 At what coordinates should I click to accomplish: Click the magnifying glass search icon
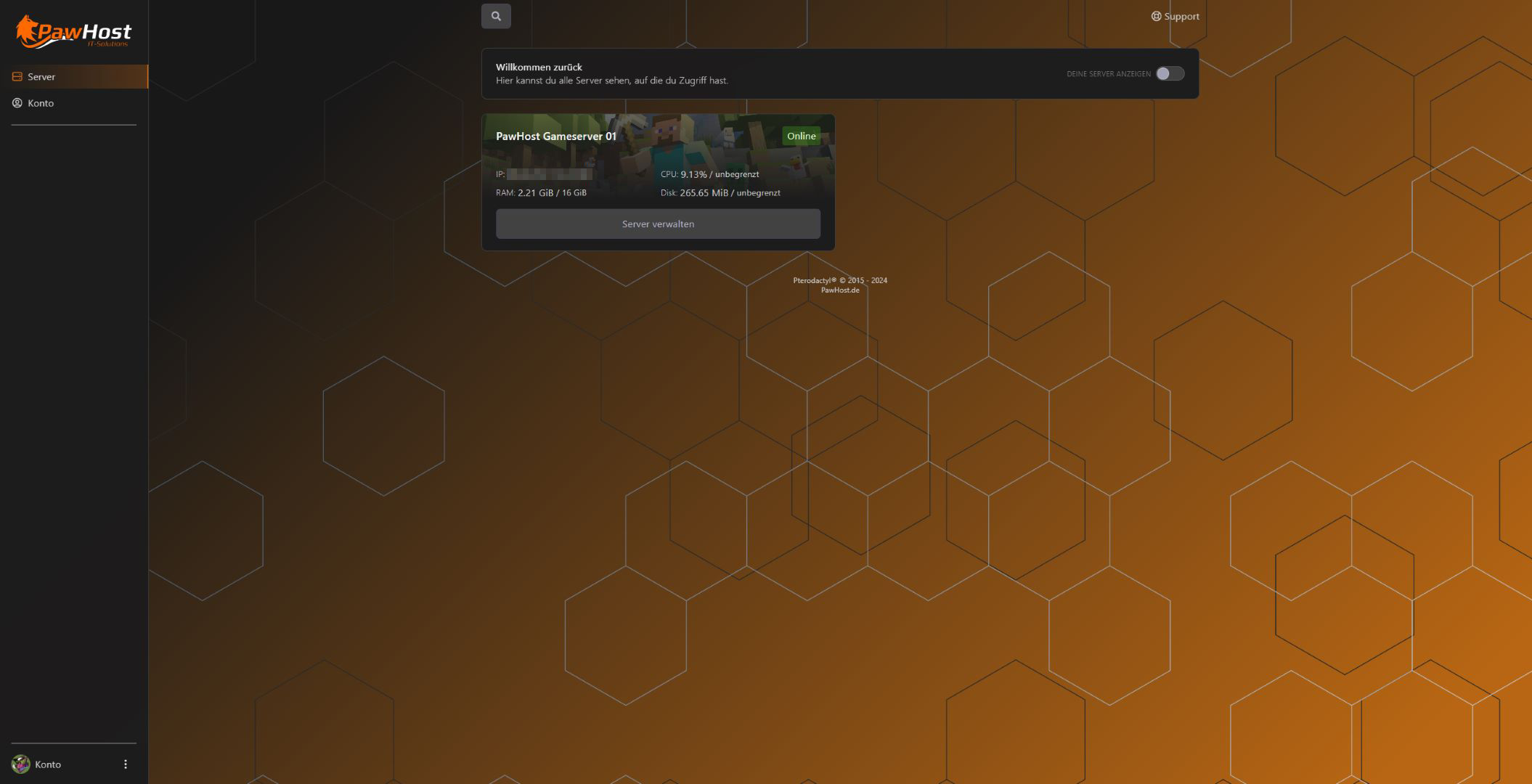click(496, 16)
